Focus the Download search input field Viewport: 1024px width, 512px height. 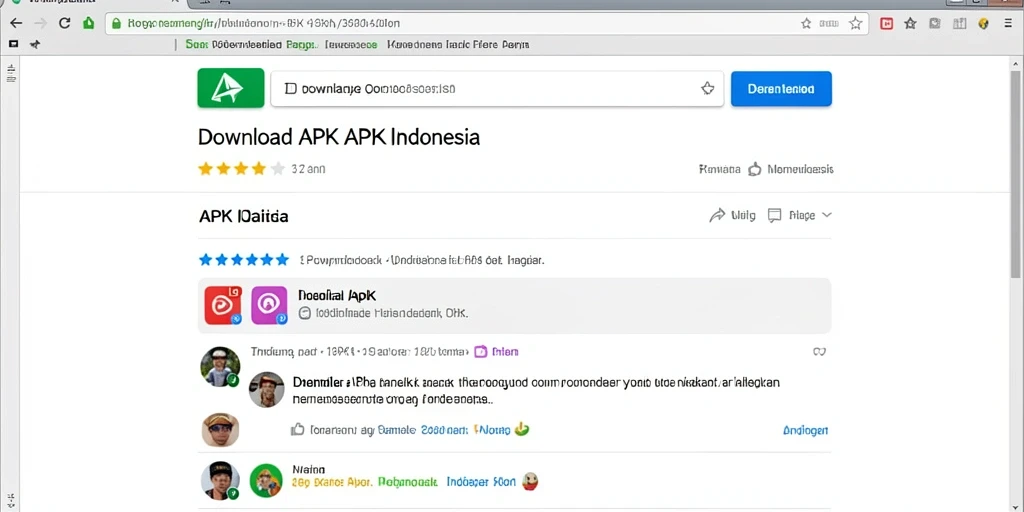click(497, 89)
